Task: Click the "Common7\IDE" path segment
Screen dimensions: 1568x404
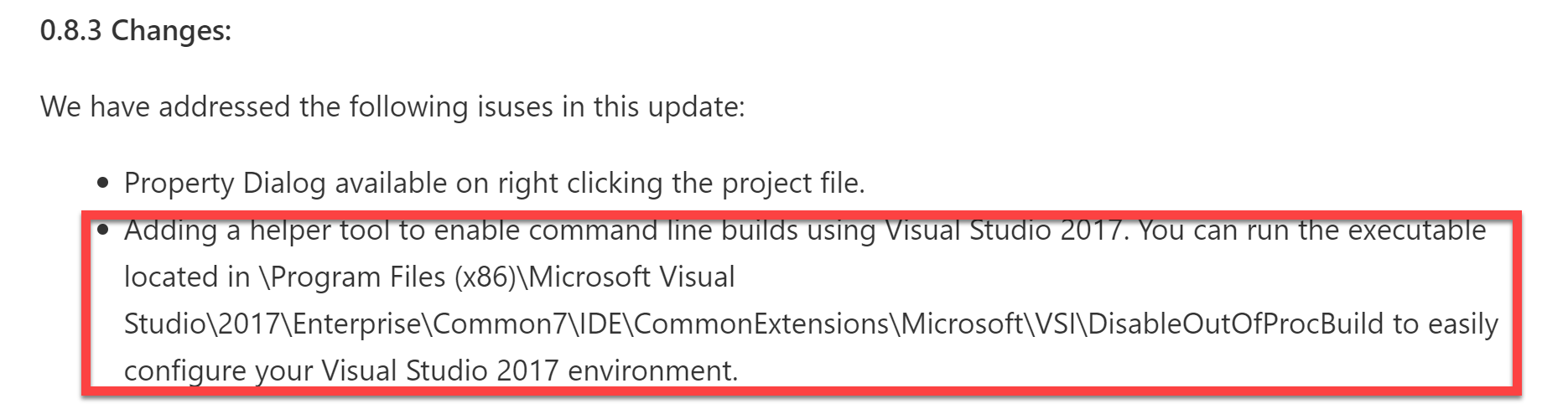Action: 527,324
